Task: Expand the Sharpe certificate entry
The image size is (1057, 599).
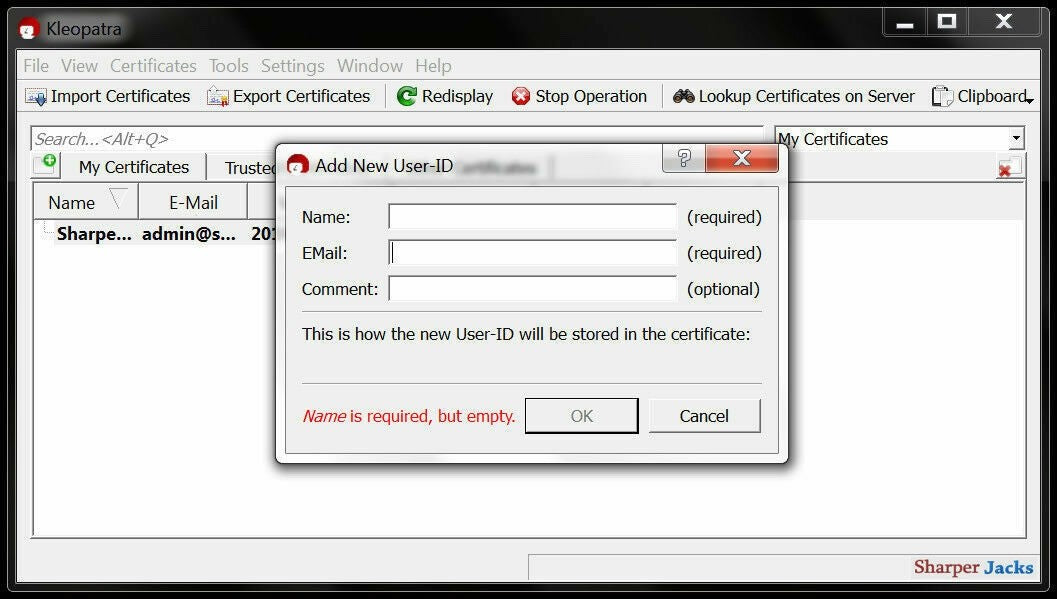Action: (x=44, y=233)
